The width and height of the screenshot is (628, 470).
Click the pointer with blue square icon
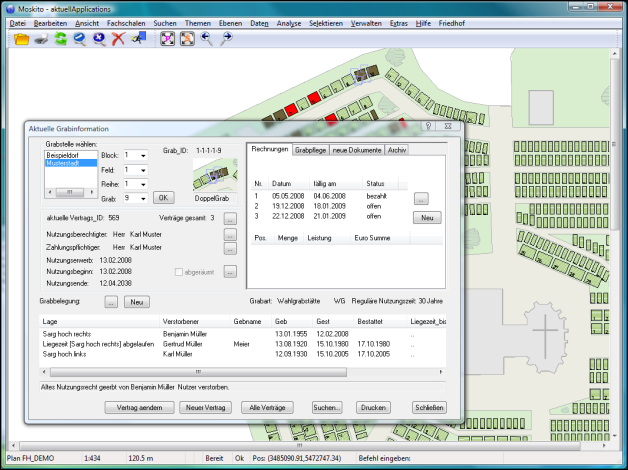tap(139, 38)
